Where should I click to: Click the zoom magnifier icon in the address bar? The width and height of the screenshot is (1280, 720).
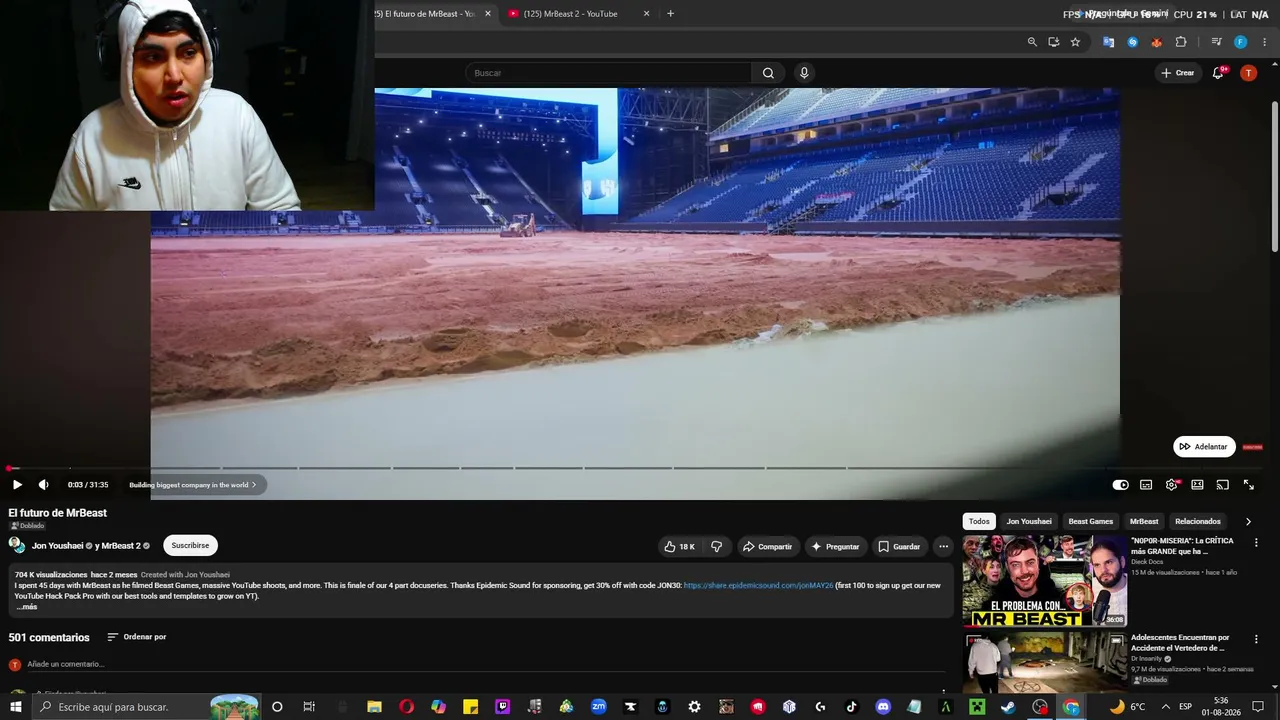[1032, 42]
